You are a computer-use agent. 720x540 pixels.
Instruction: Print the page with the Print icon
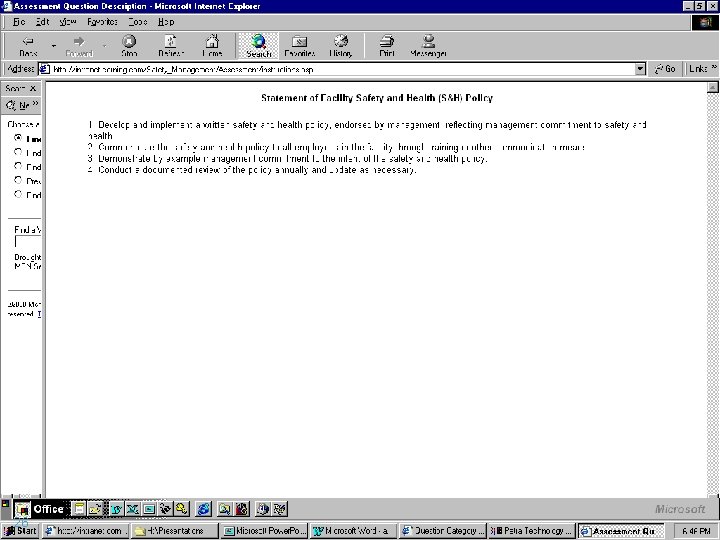tap(387, 46)
